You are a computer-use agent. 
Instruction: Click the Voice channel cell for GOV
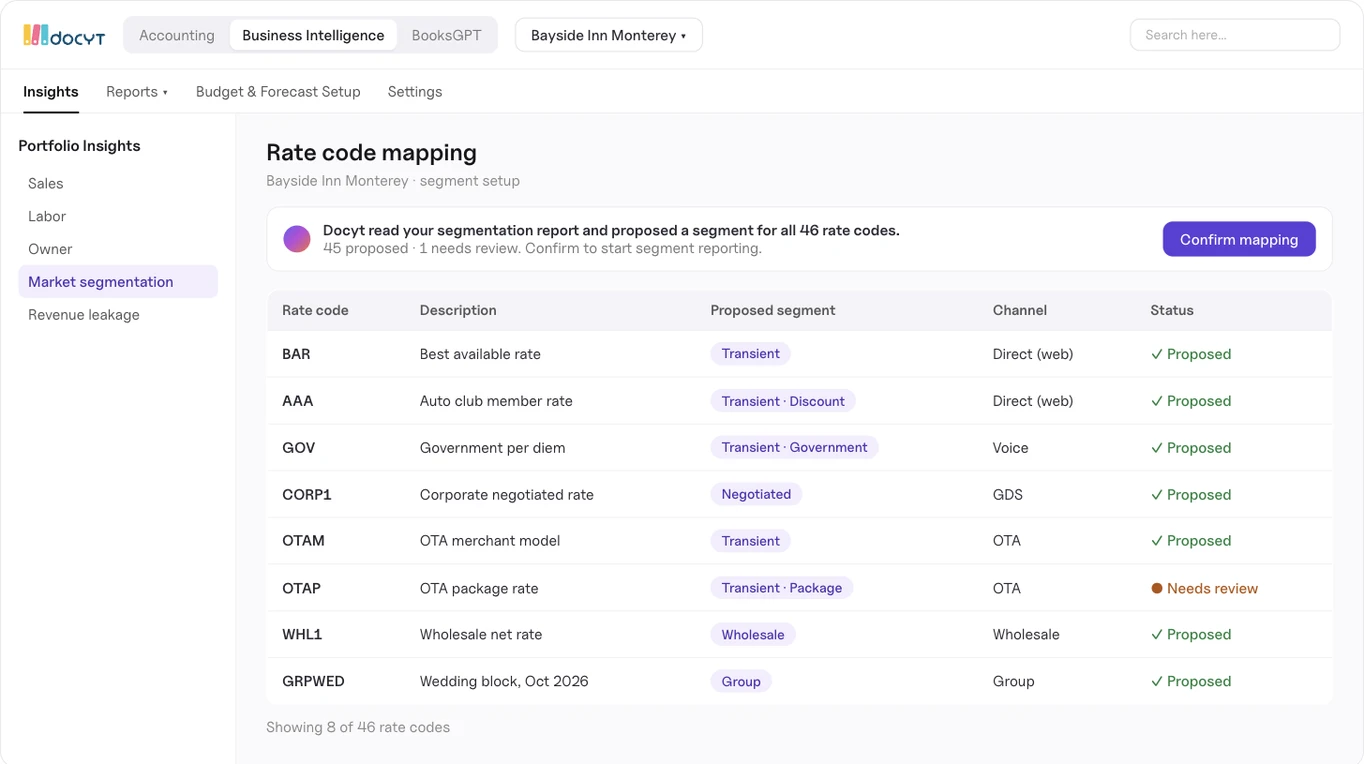1011,447
